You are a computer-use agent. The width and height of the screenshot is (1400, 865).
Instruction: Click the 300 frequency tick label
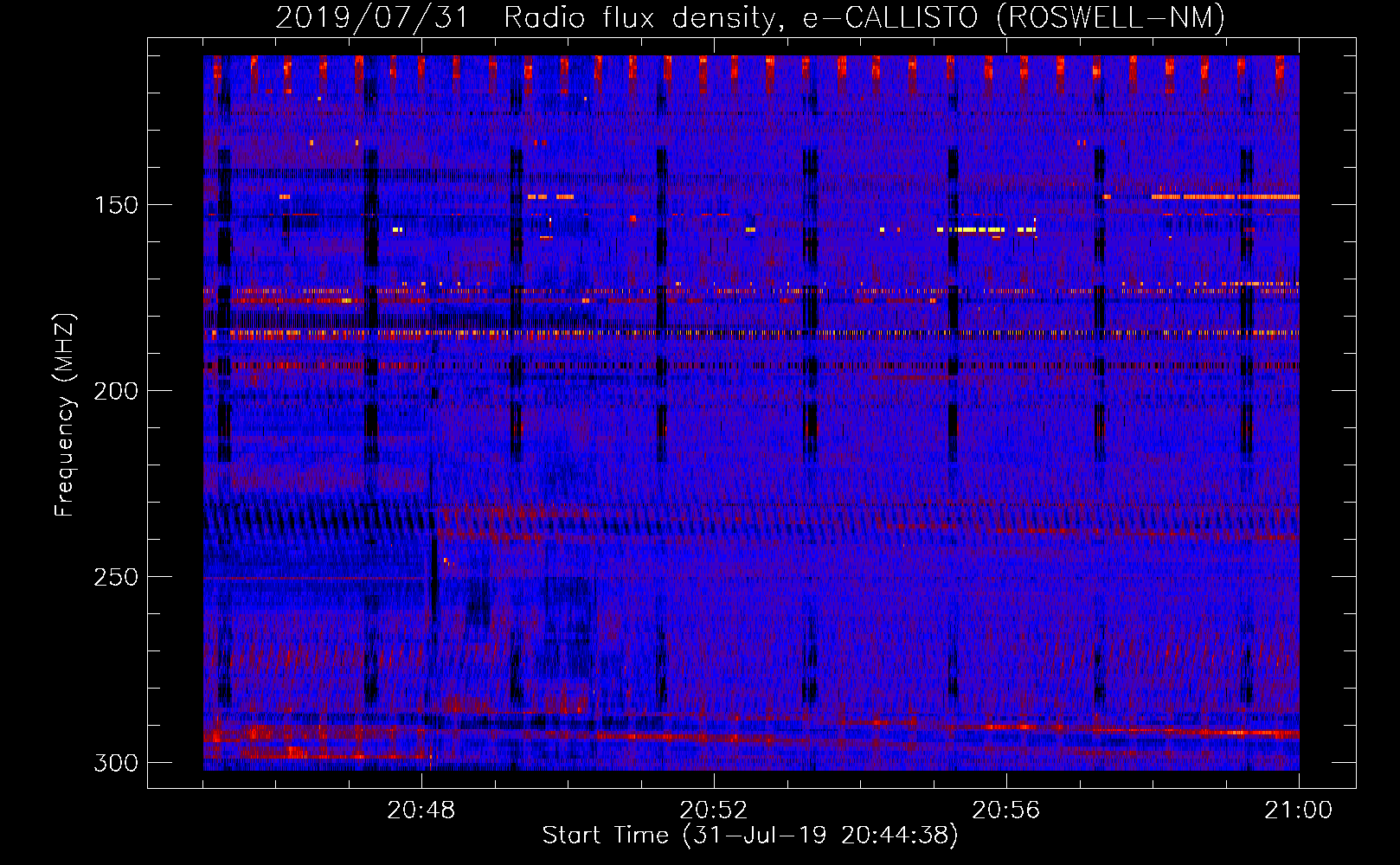click(116, 763)
